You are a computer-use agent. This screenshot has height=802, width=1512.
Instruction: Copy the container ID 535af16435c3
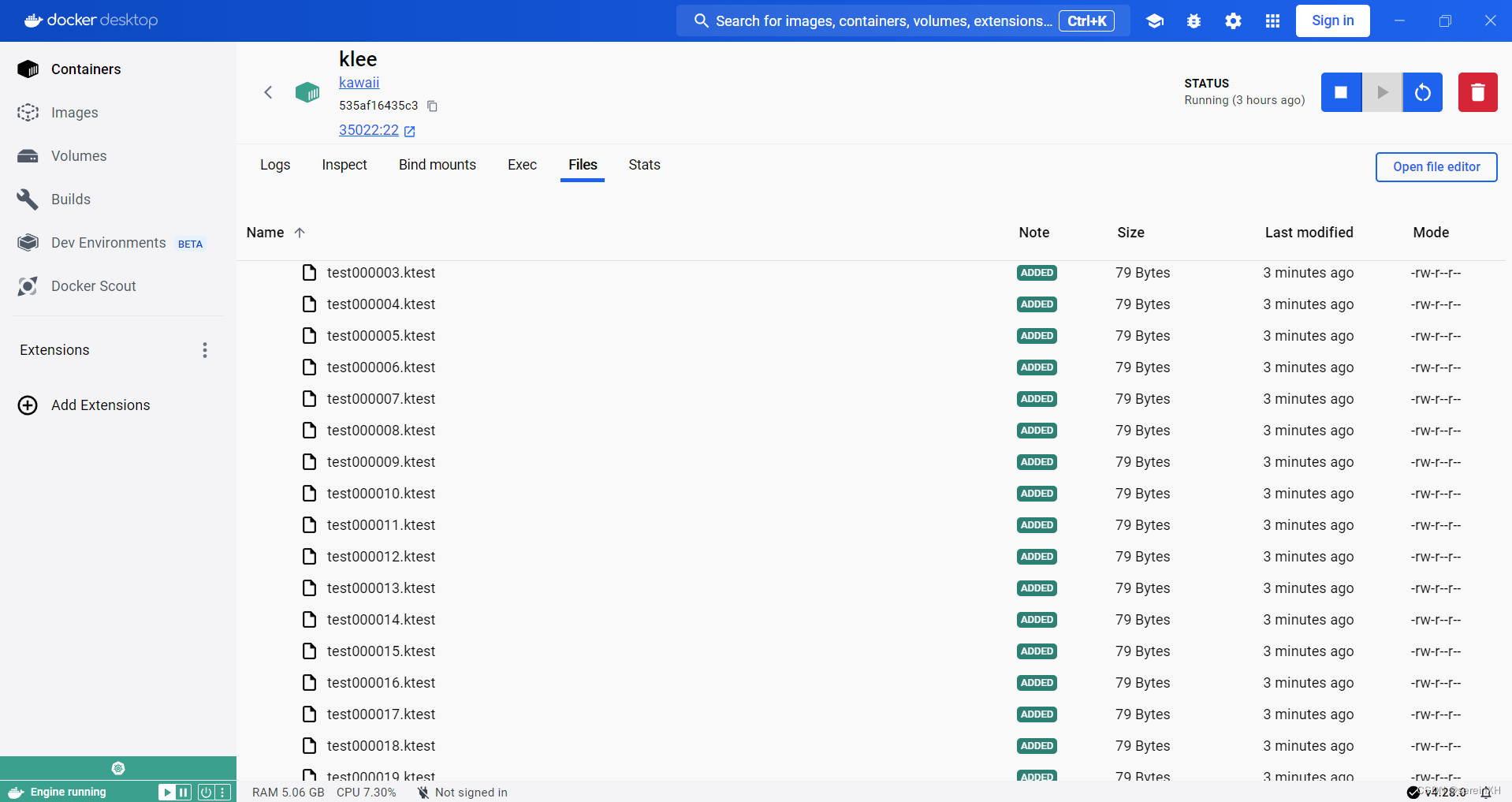point(432,106)
